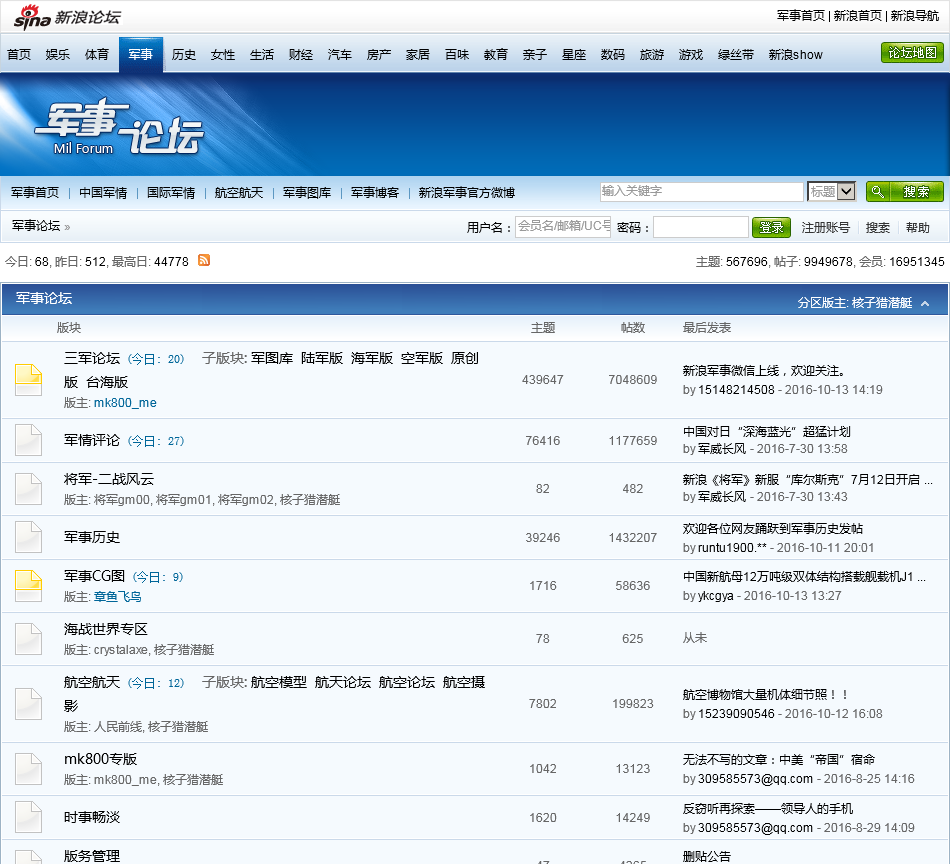Image resolution: width=950 pixels, height=864 pixels.
Task: Click the document icon beside 军情评论
Action: pyautogui.click(x=28, y=440)
